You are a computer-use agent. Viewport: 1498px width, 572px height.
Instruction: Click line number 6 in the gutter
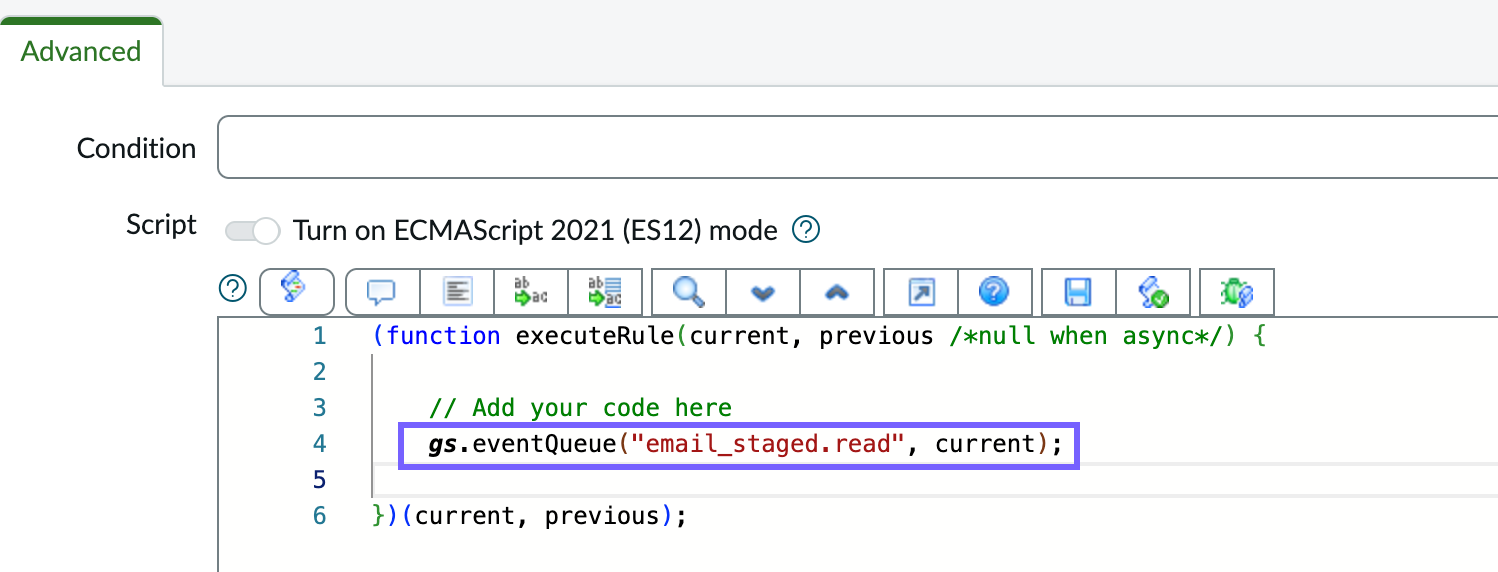coord(319,516)
